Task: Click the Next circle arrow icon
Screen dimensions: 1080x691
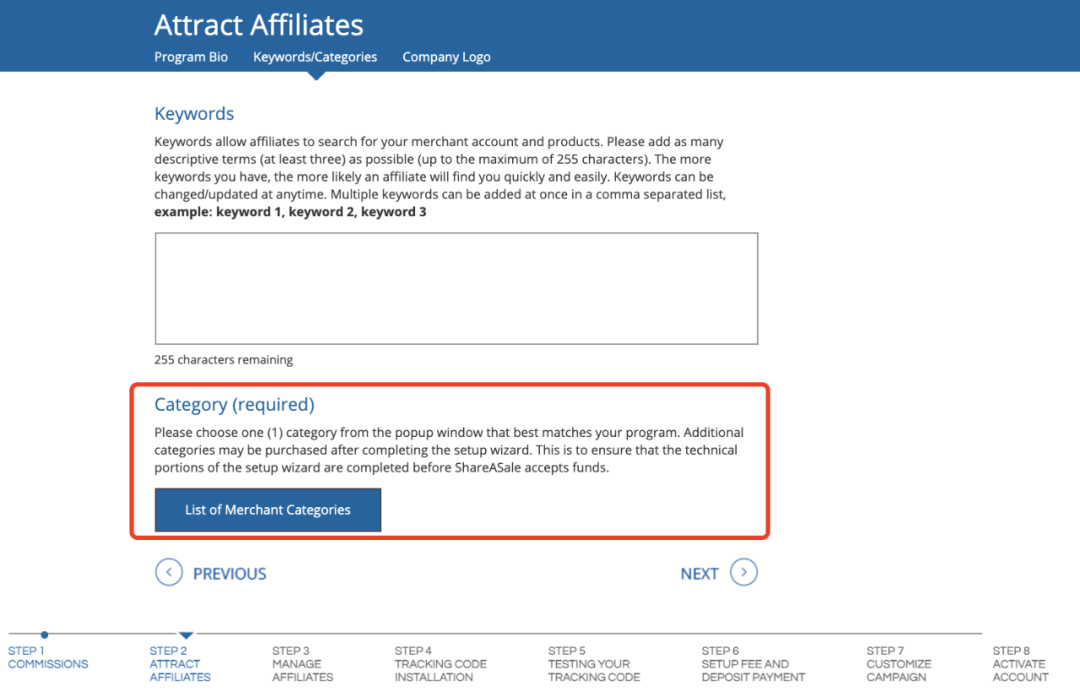Action: [x=743, y=572]
